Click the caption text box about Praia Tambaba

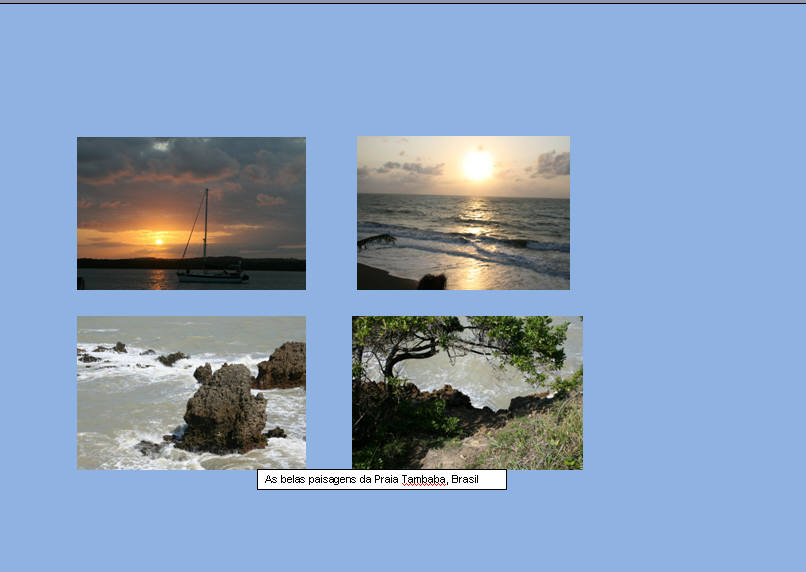[x=382, y=479]
